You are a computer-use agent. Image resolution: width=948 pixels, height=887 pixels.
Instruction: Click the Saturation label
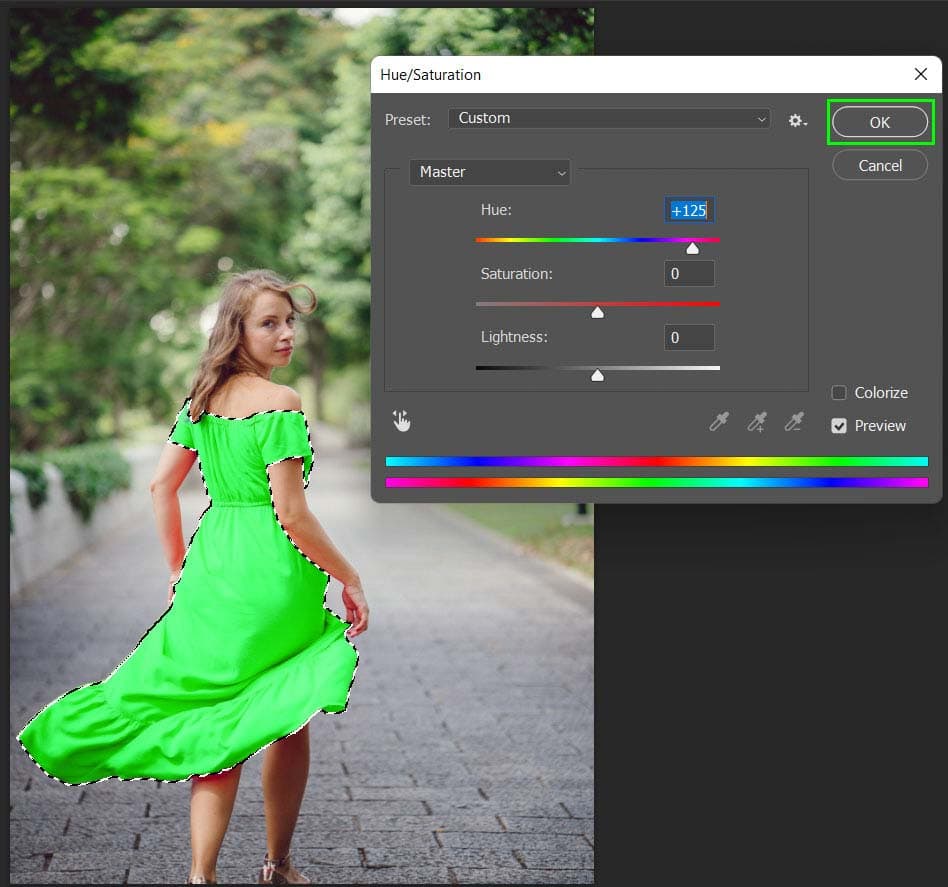(516, 274)
